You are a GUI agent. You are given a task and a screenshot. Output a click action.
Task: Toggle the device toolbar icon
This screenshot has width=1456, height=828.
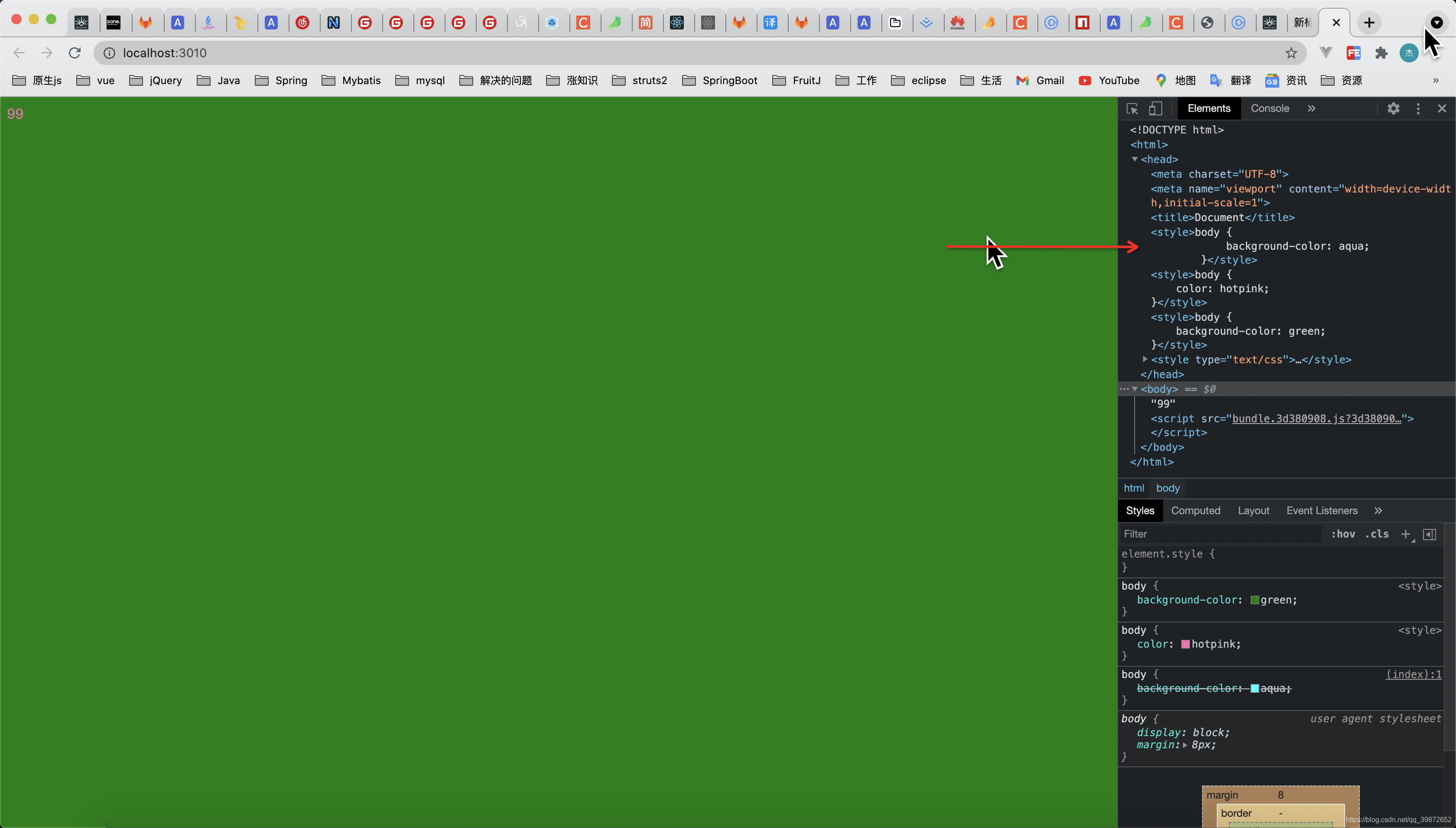point(1155,109)
